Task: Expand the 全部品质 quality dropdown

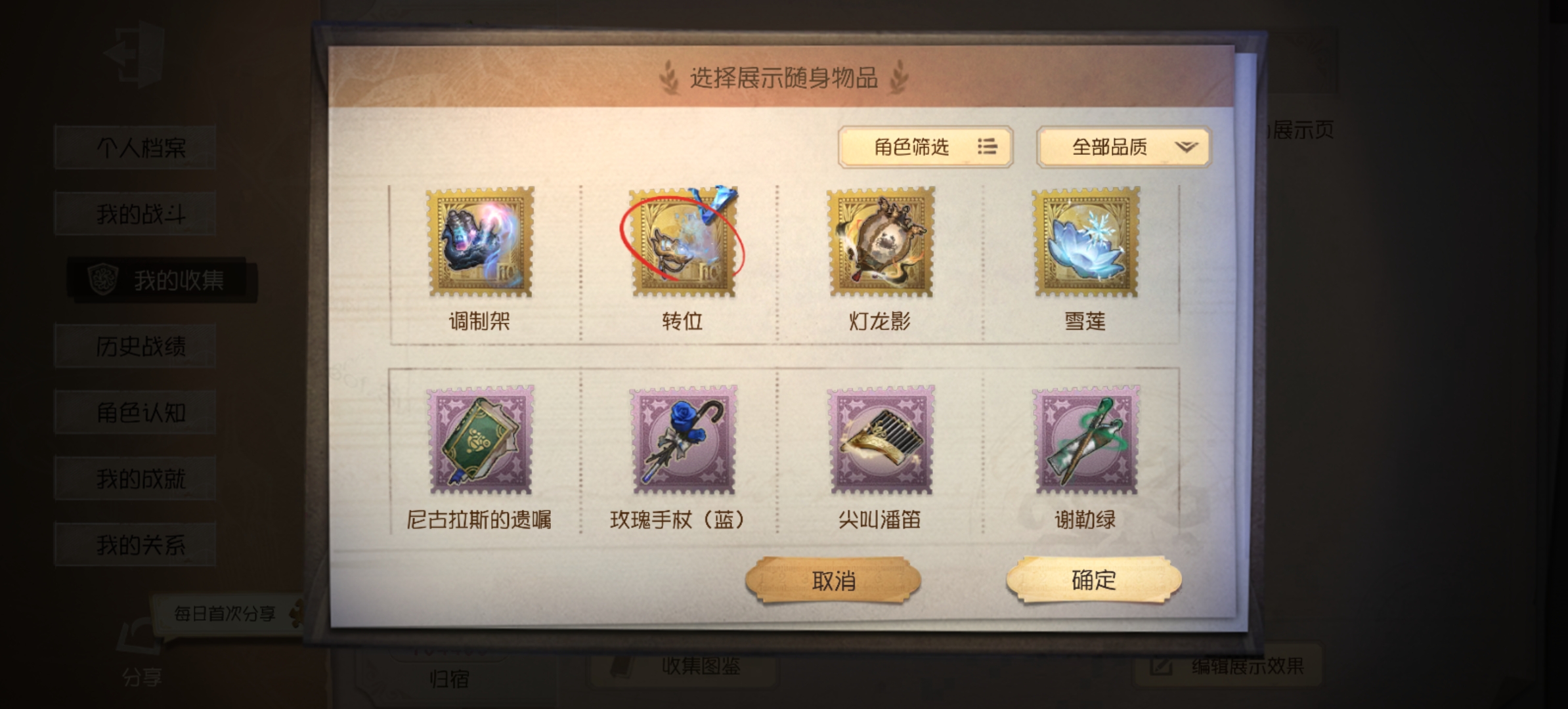Action: pyautogui.click(x=1123, y=146)
